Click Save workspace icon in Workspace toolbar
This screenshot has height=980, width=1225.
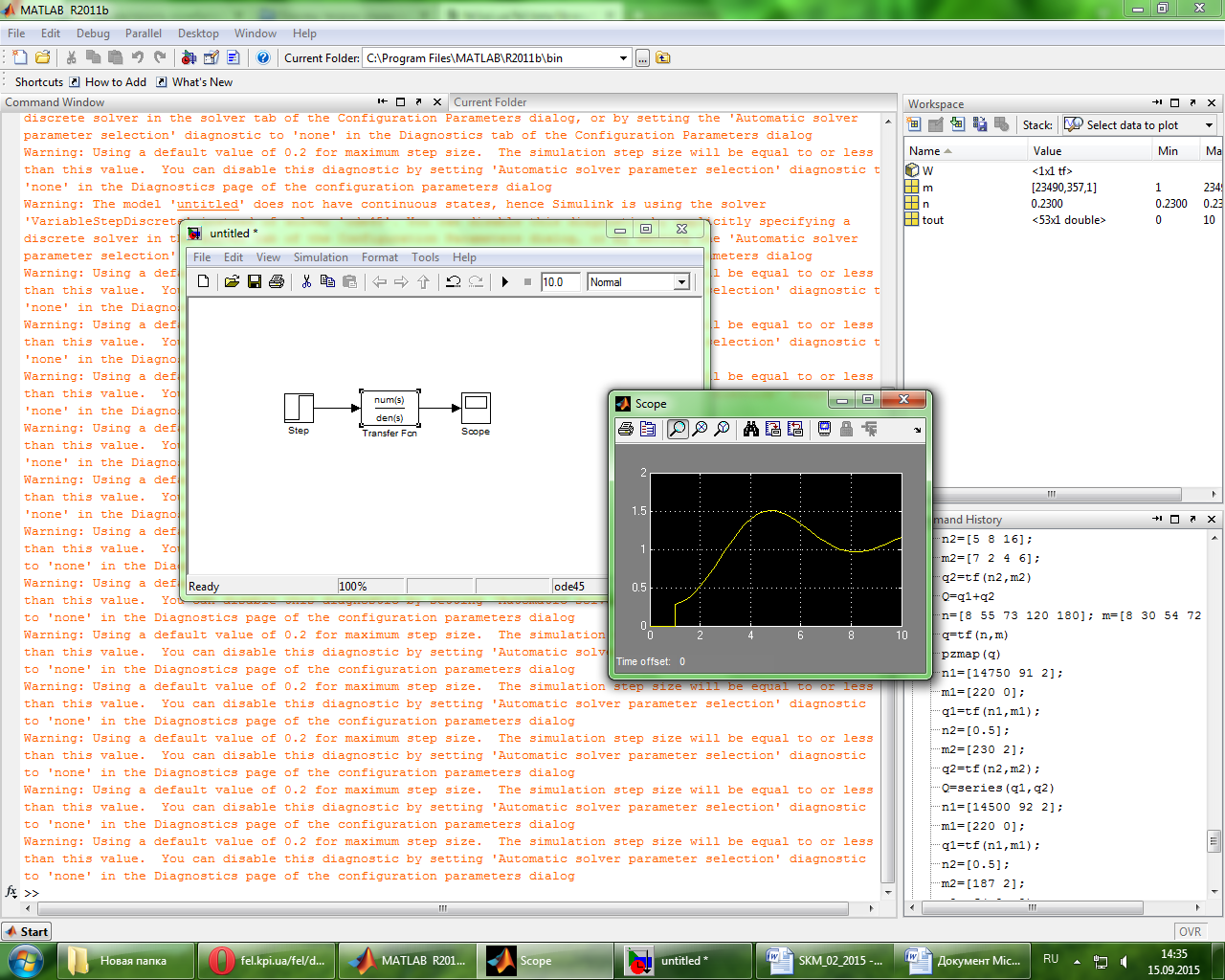click(x=980, y=124)
